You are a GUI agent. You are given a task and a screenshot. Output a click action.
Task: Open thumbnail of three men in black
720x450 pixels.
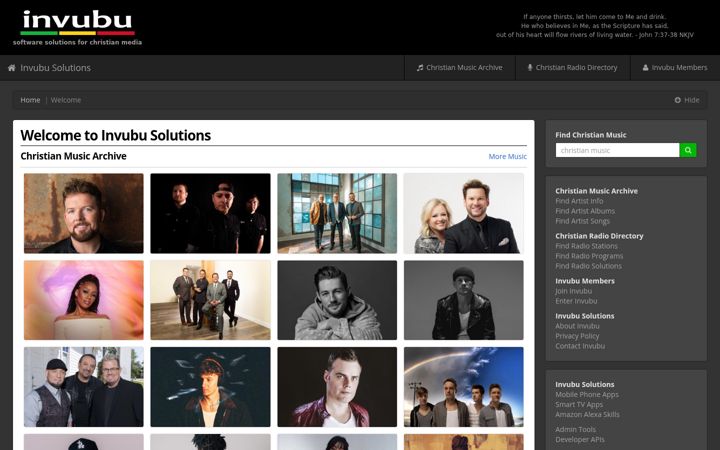point(210,213)
